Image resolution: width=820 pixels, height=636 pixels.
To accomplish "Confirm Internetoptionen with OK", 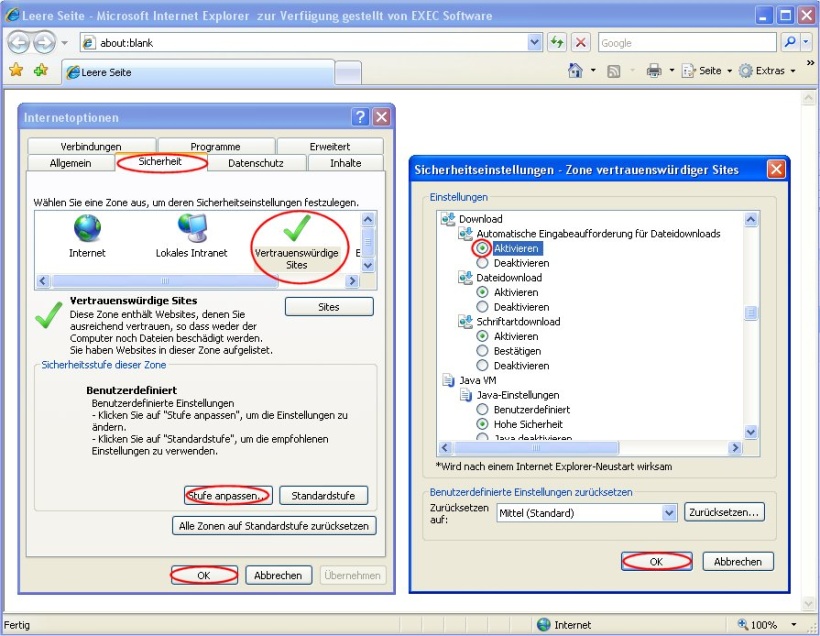I will tap(204, 575).
